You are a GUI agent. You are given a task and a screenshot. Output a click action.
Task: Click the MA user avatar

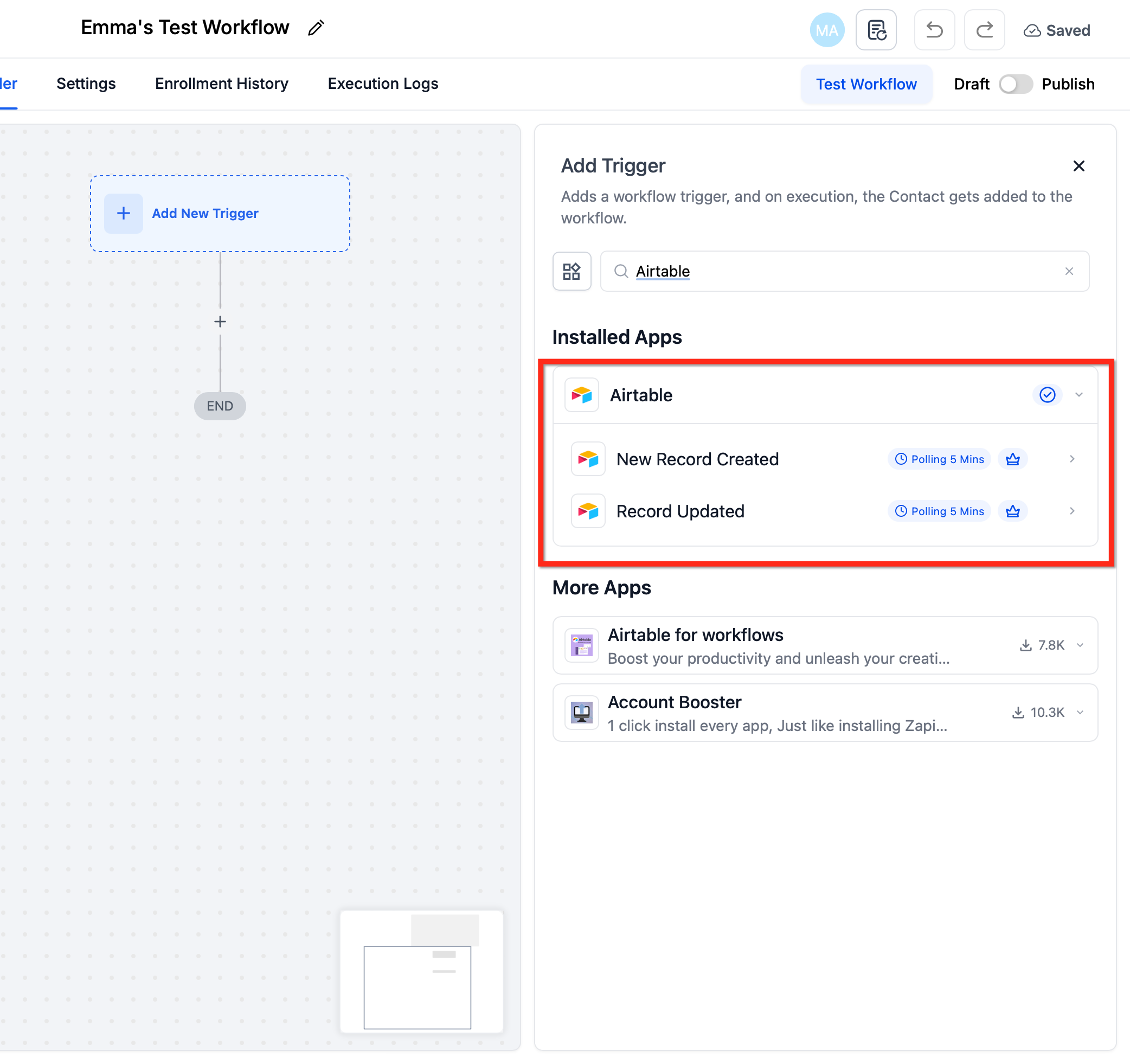pyautogui.click(x=826, y=29)
